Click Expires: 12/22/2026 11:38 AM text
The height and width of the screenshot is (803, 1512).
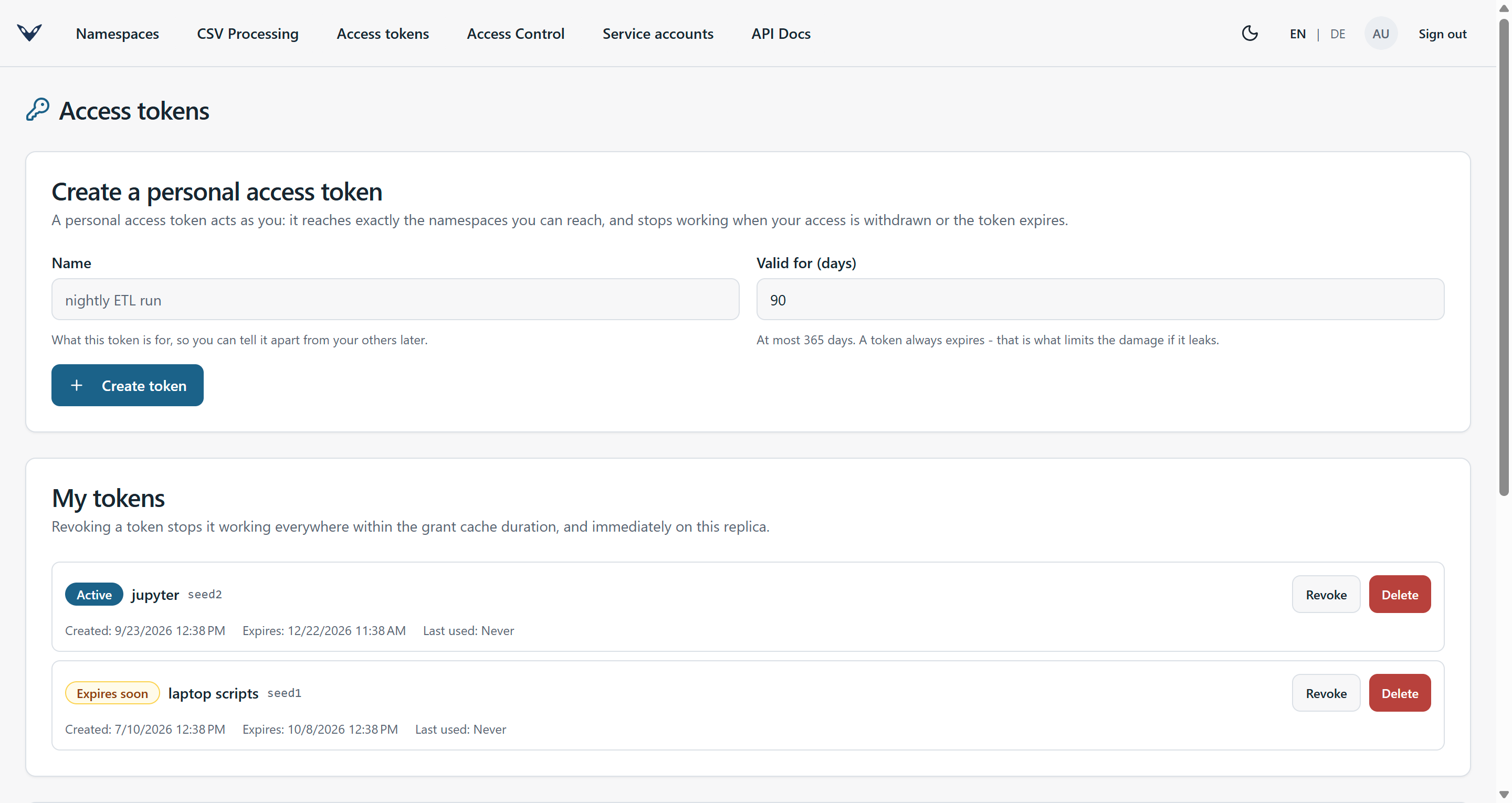[324, 630]
